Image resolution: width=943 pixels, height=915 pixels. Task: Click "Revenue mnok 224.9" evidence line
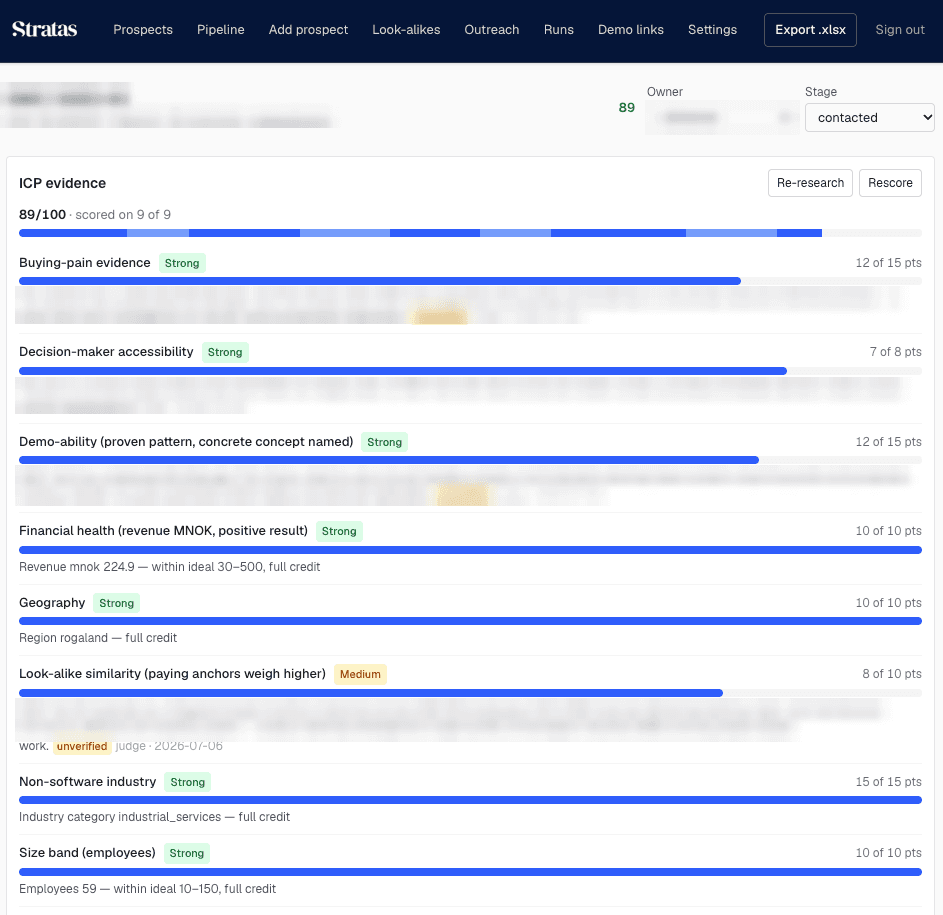170,567
